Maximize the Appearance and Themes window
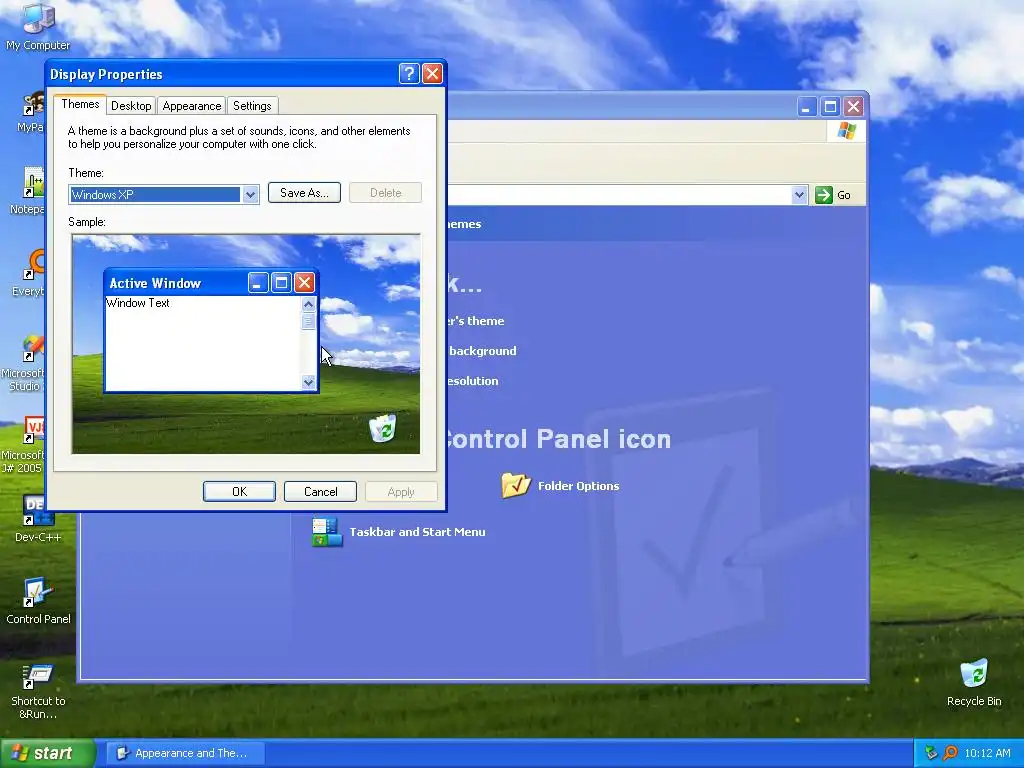Screen dimensions: 1024x768 (830, 106)
